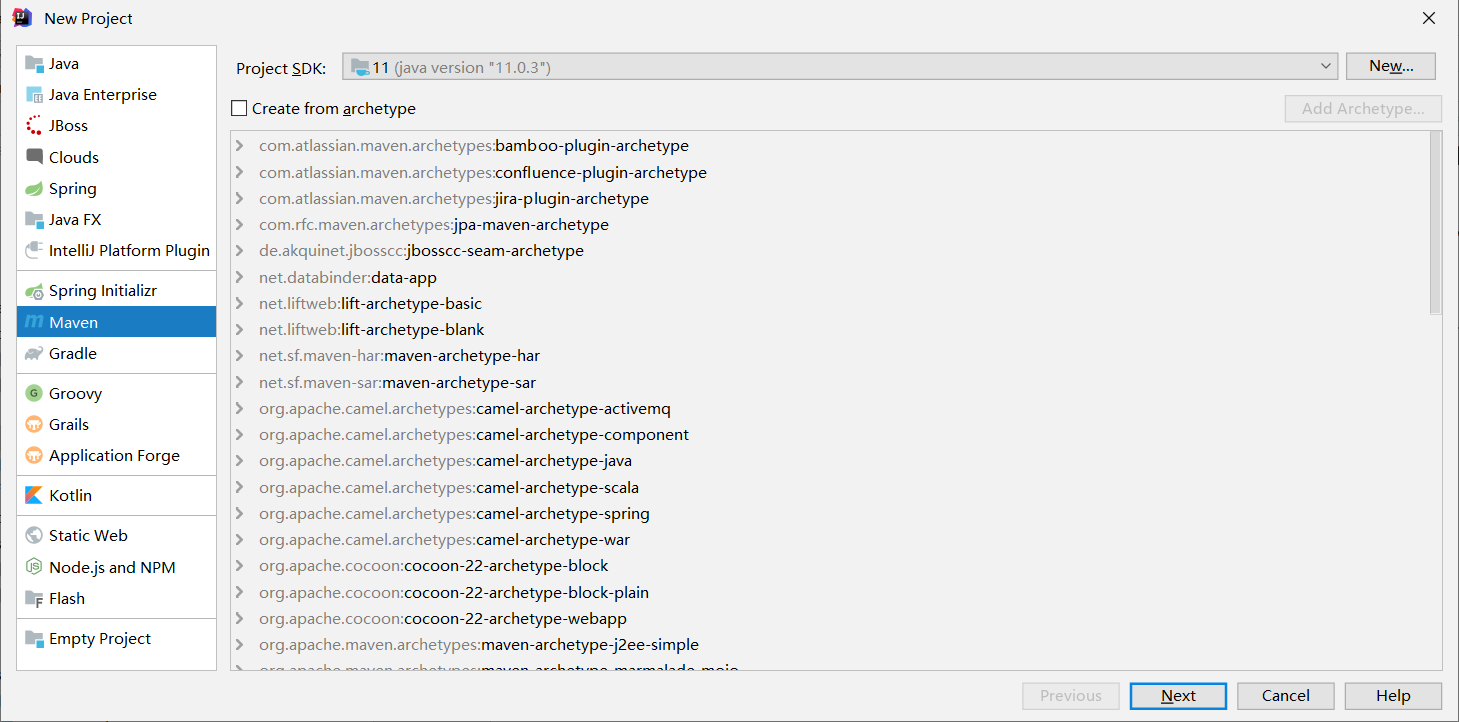Click the JBoss red dotted icon
The height and width of the screenshot is (722, 1459).
(34, 126)
